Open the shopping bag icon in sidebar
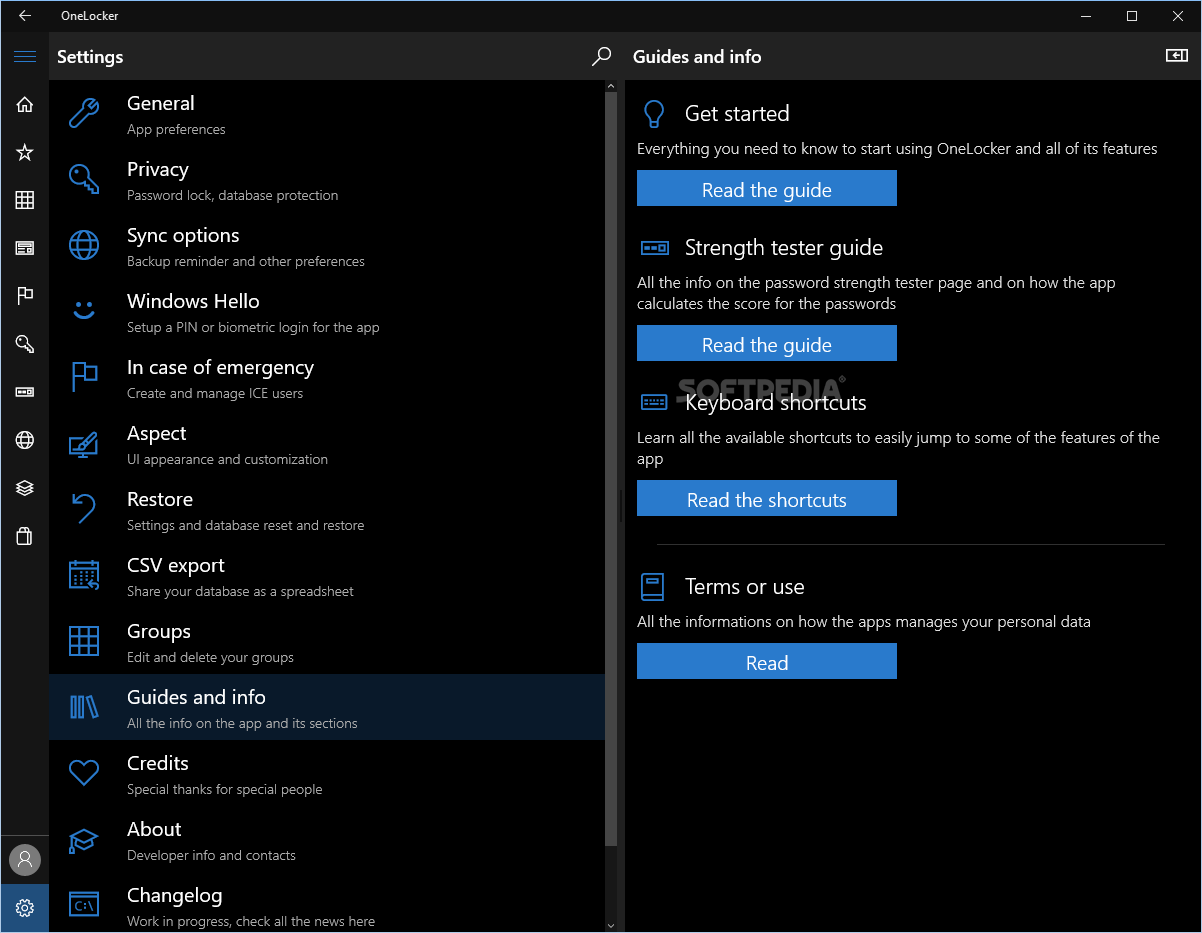This screenshot has width=1202, height=933. [x=25, y=536]
